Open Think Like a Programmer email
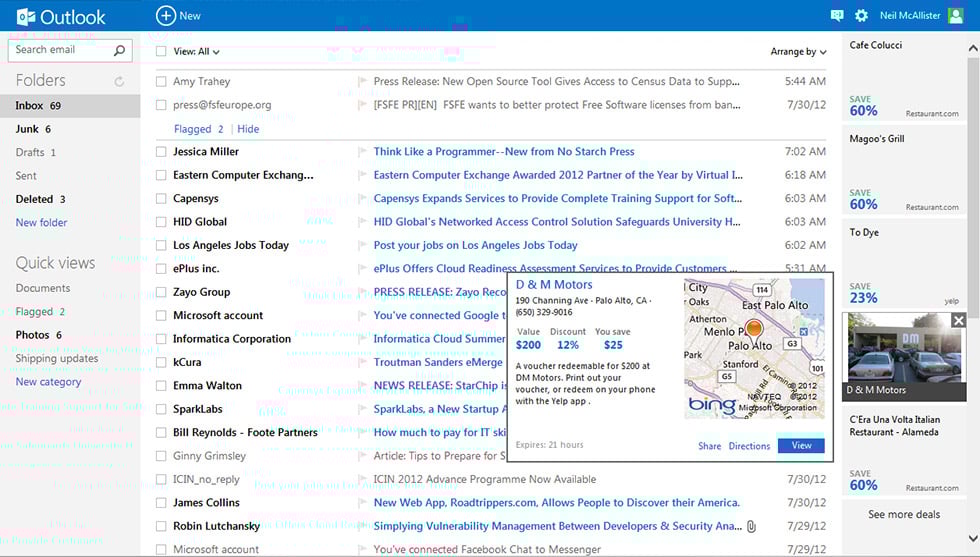The width and height of the screenshot is (980, 557). 504,151
